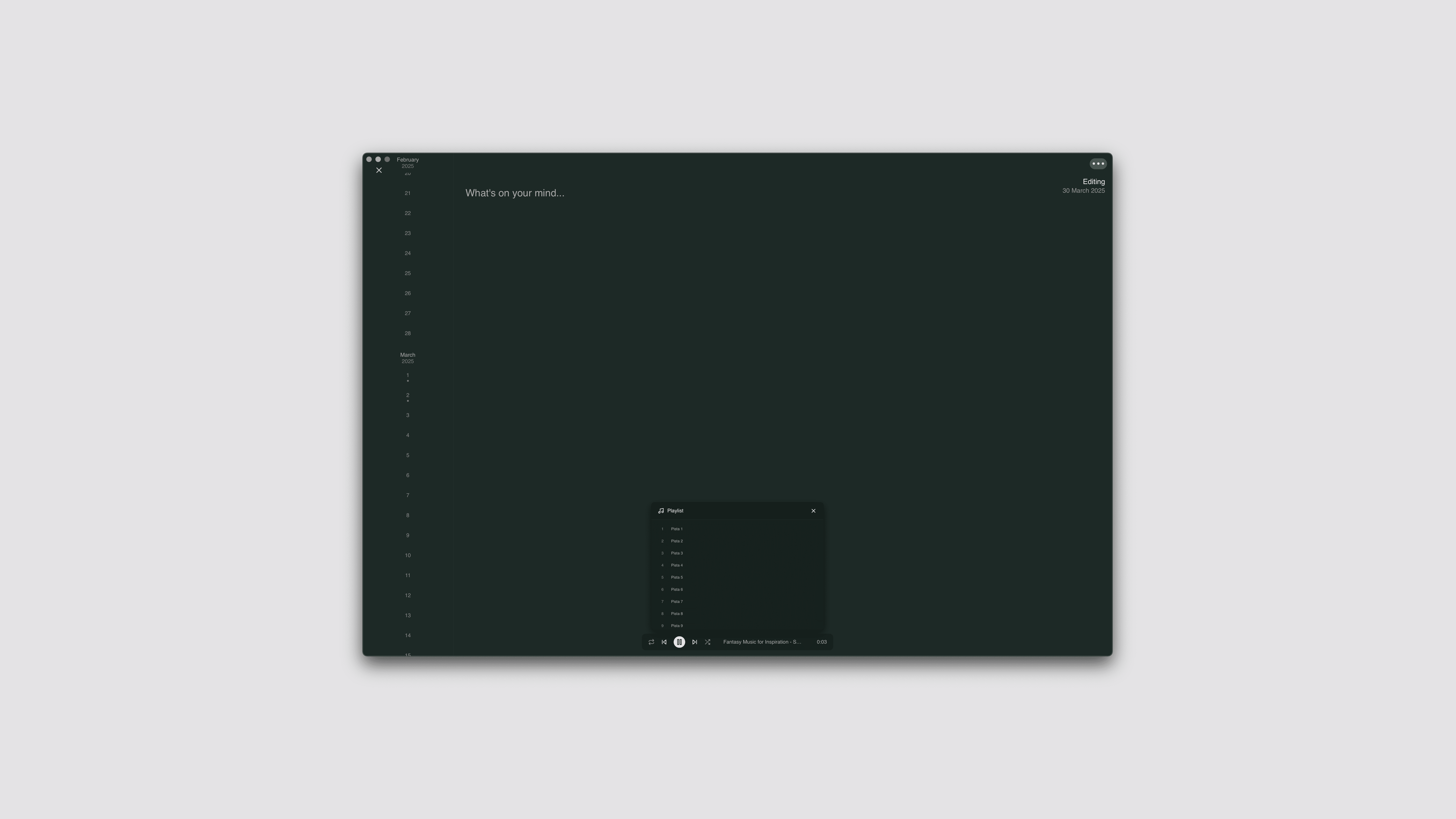Skip to the previous track
Image resolution: width=1456 pixels, height=819 pixels.
[x=664, y=642]
